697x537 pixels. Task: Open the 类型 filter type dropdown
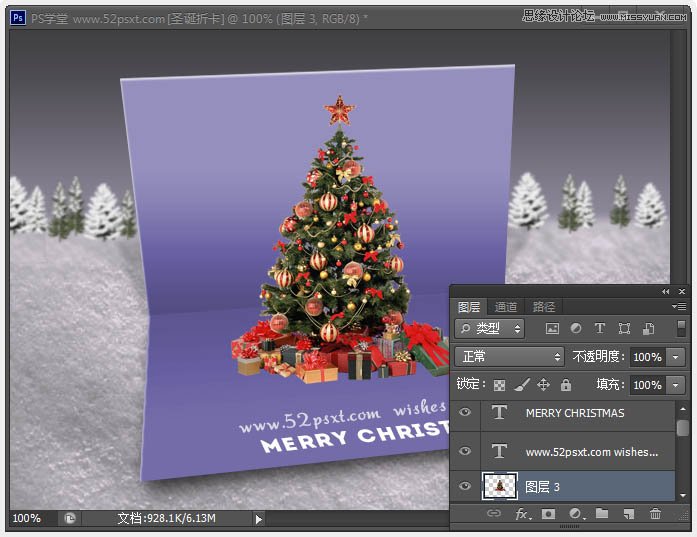point(490,328)
